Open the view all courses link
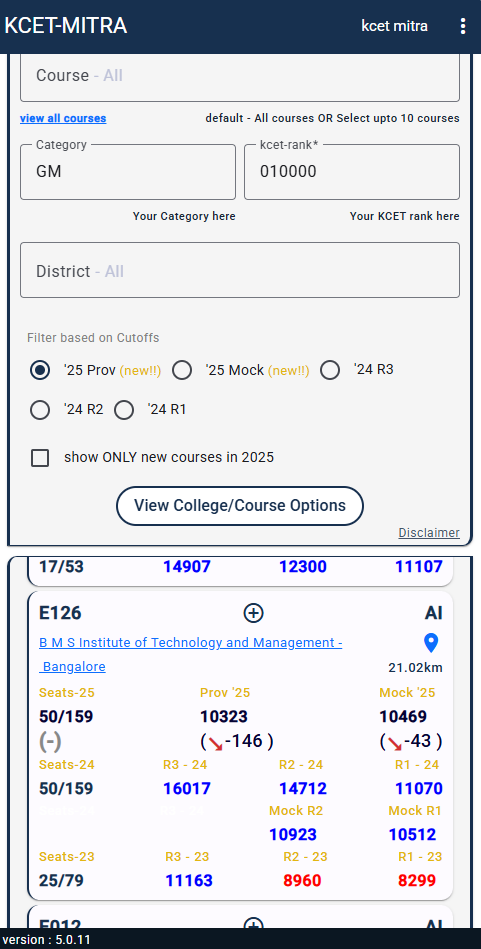The height and width of the screenshot is (949, 481). [x=63, y=119]
